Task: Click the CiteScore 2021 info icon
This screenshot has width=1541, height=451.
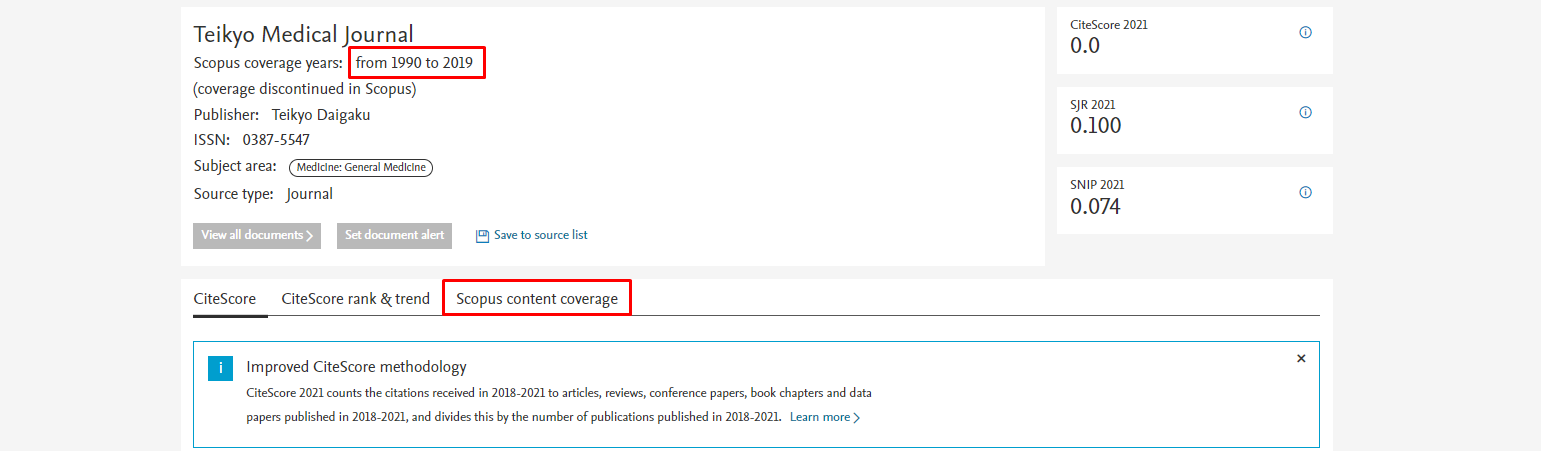Action: pyautogui.click(x=1305, y=32)
